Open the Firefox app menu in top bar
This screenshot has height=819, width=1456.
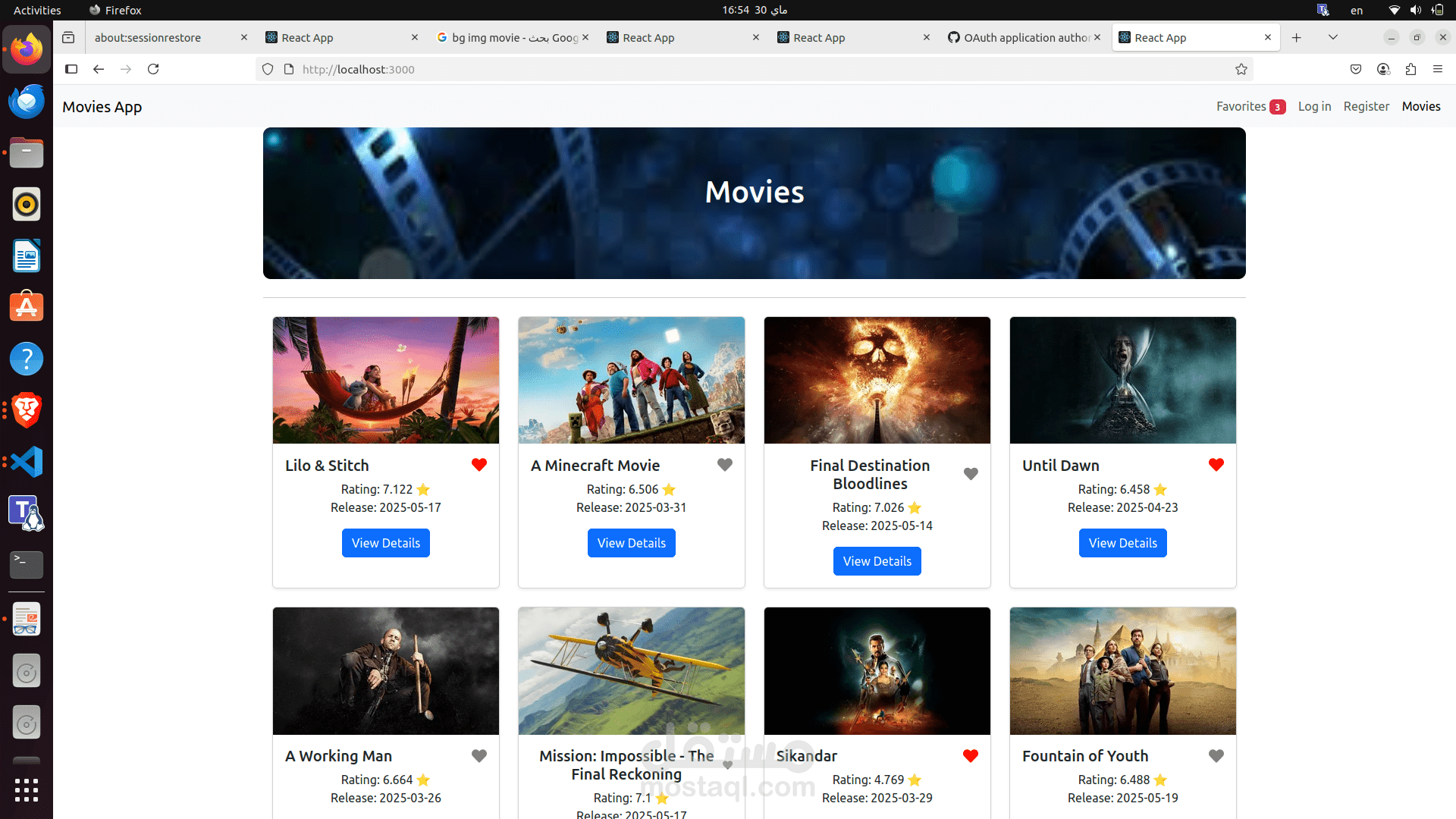pos(115,10)
